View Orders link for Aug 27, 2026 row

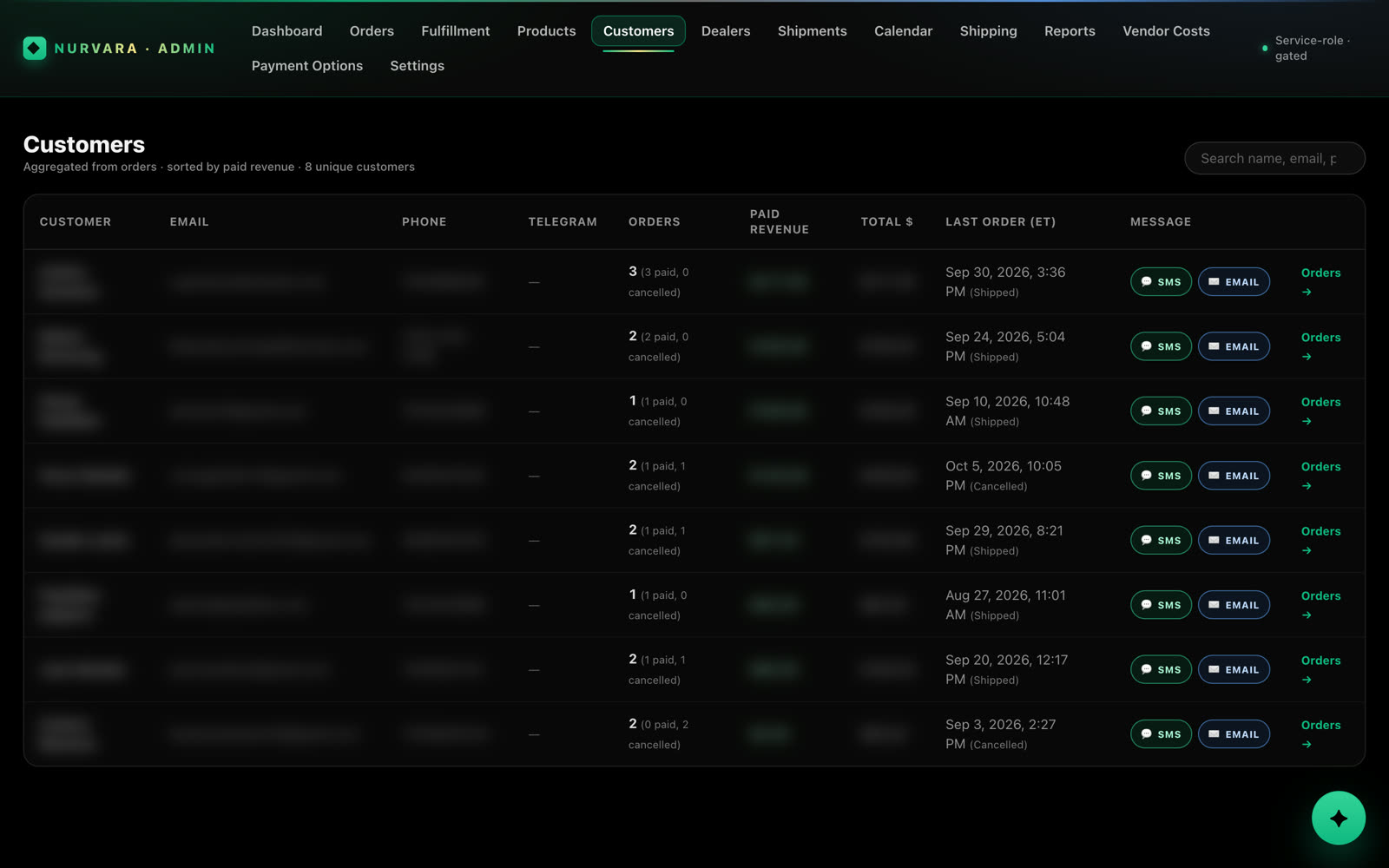coord(1320,605)
